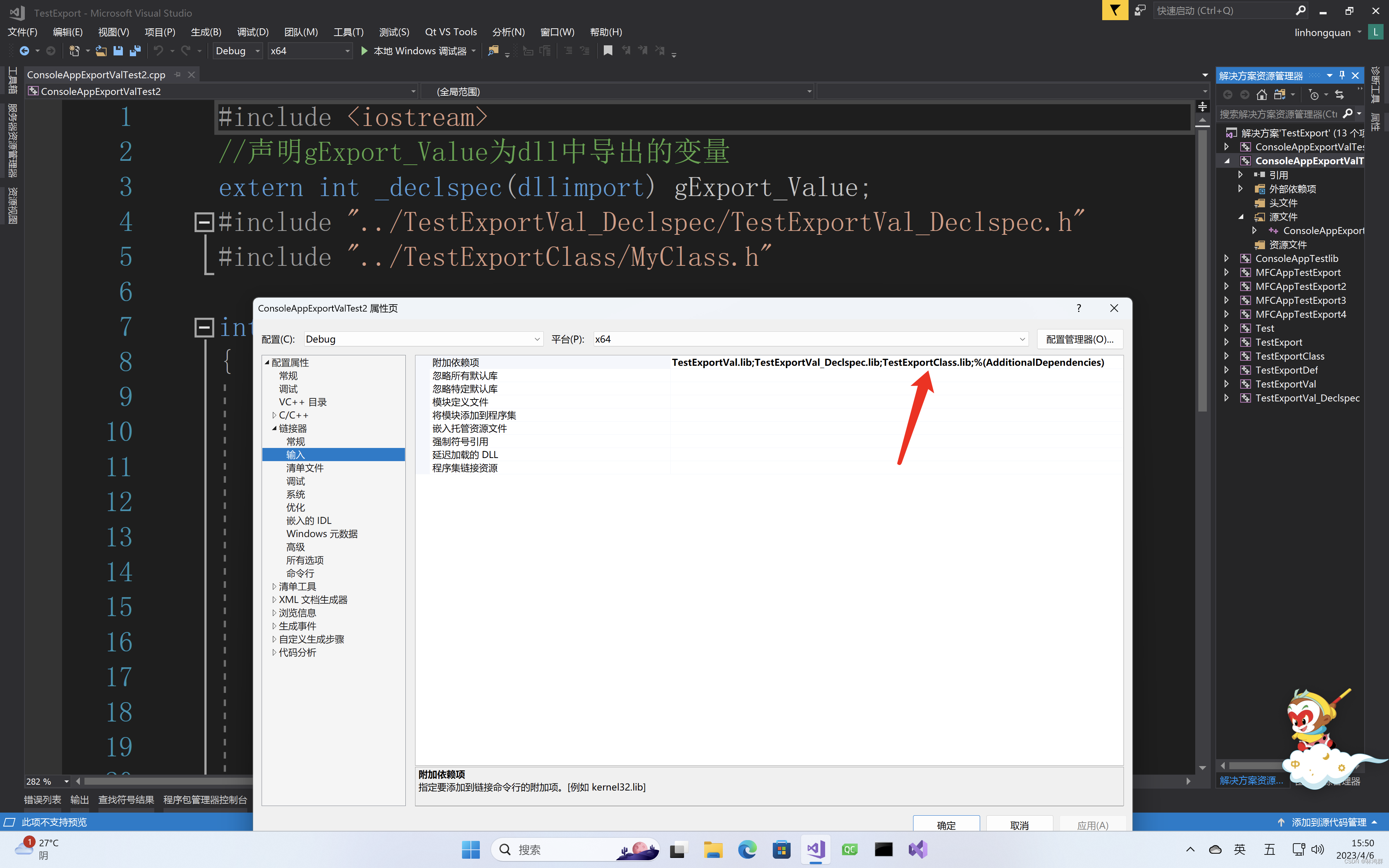Select the 延迟加载的 DLL property row
This screenshot has width=1389, height=868.
769,455
